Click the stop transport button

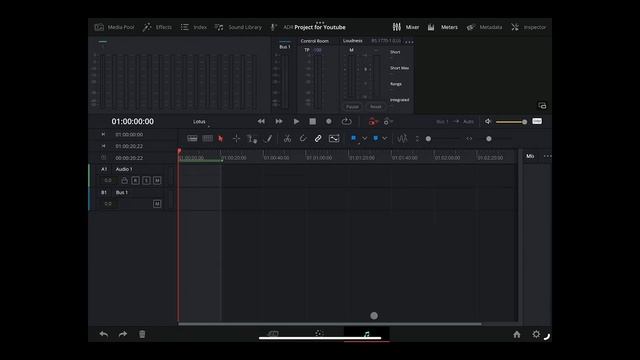313,122
